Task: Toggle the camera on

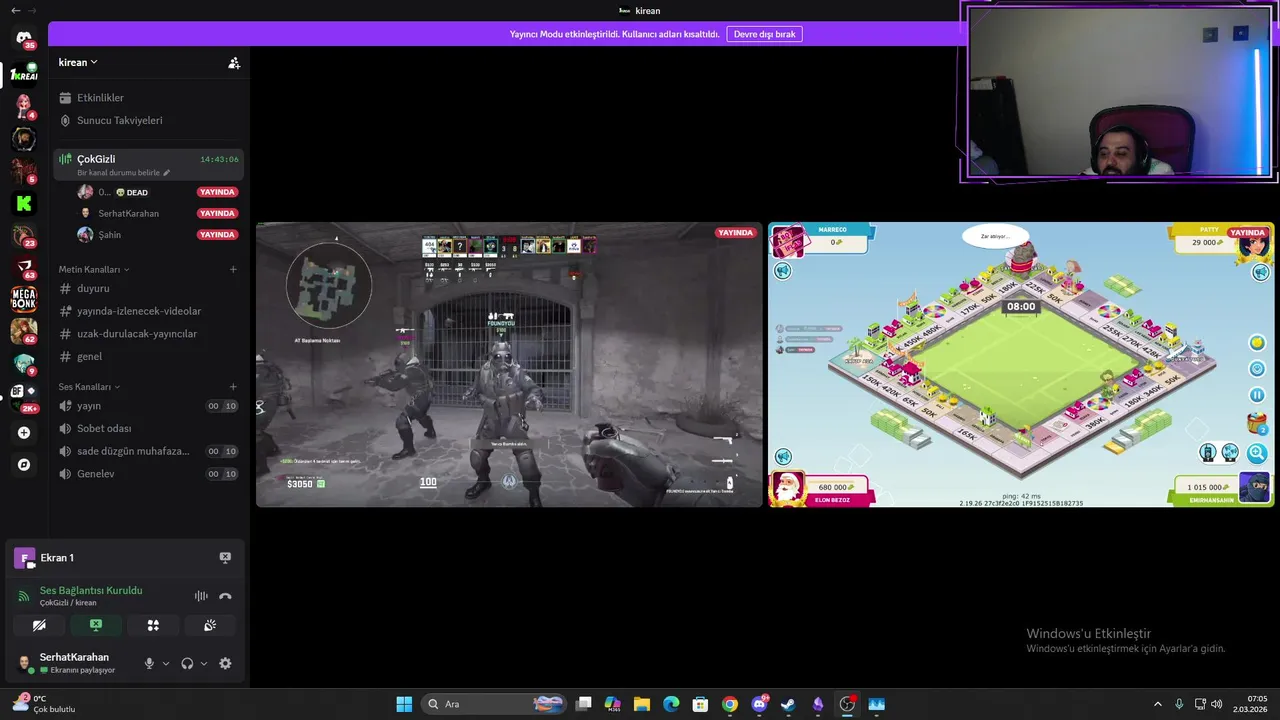Action: tap(39, 625)
